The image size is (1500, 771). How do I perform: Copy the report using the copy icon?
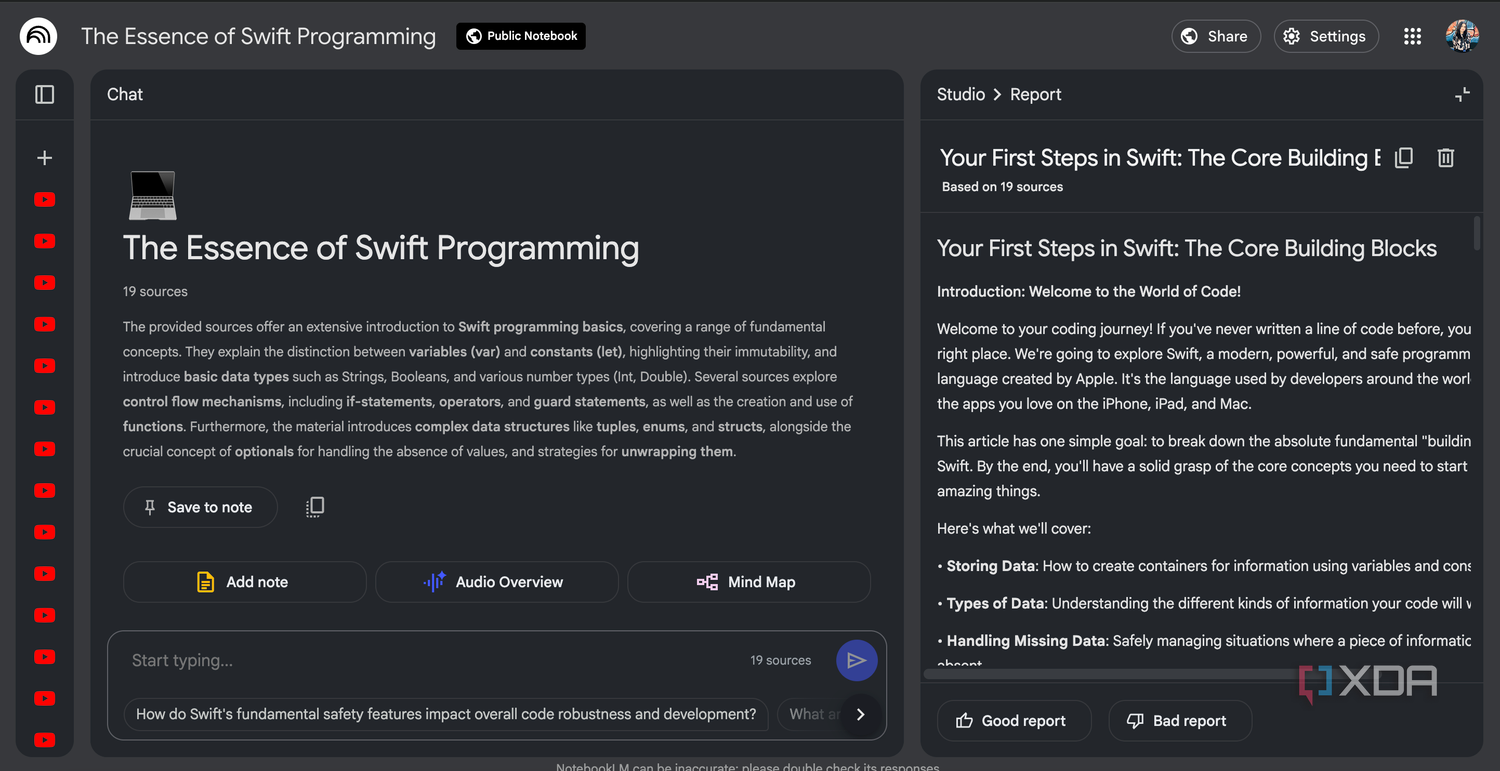pyautogui.click(x=1404, y=158)
